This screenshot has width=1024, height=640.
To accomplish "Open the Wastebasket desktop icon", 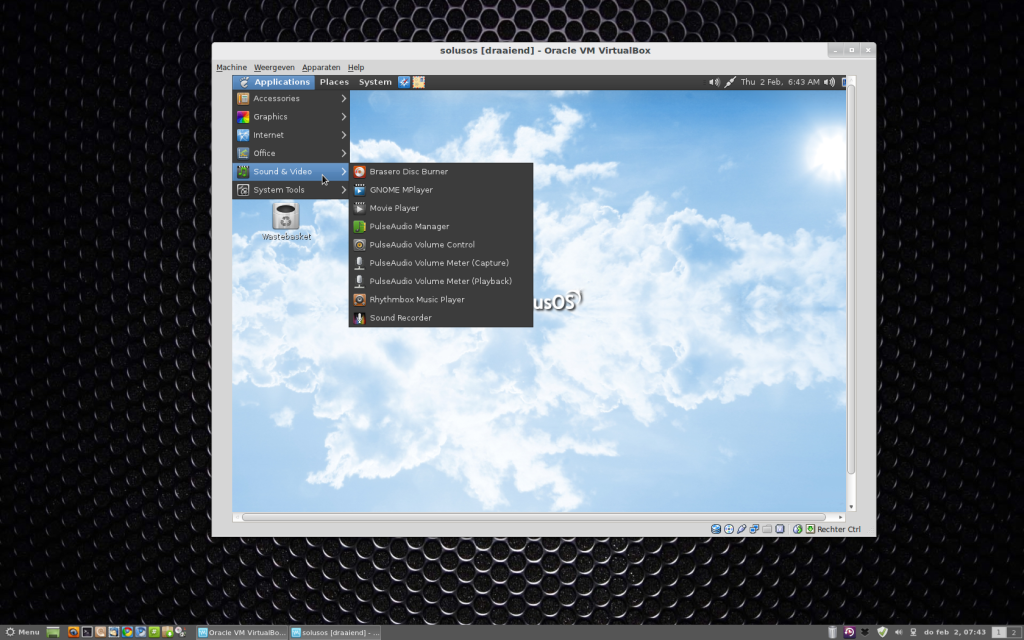I will point(286,221).
